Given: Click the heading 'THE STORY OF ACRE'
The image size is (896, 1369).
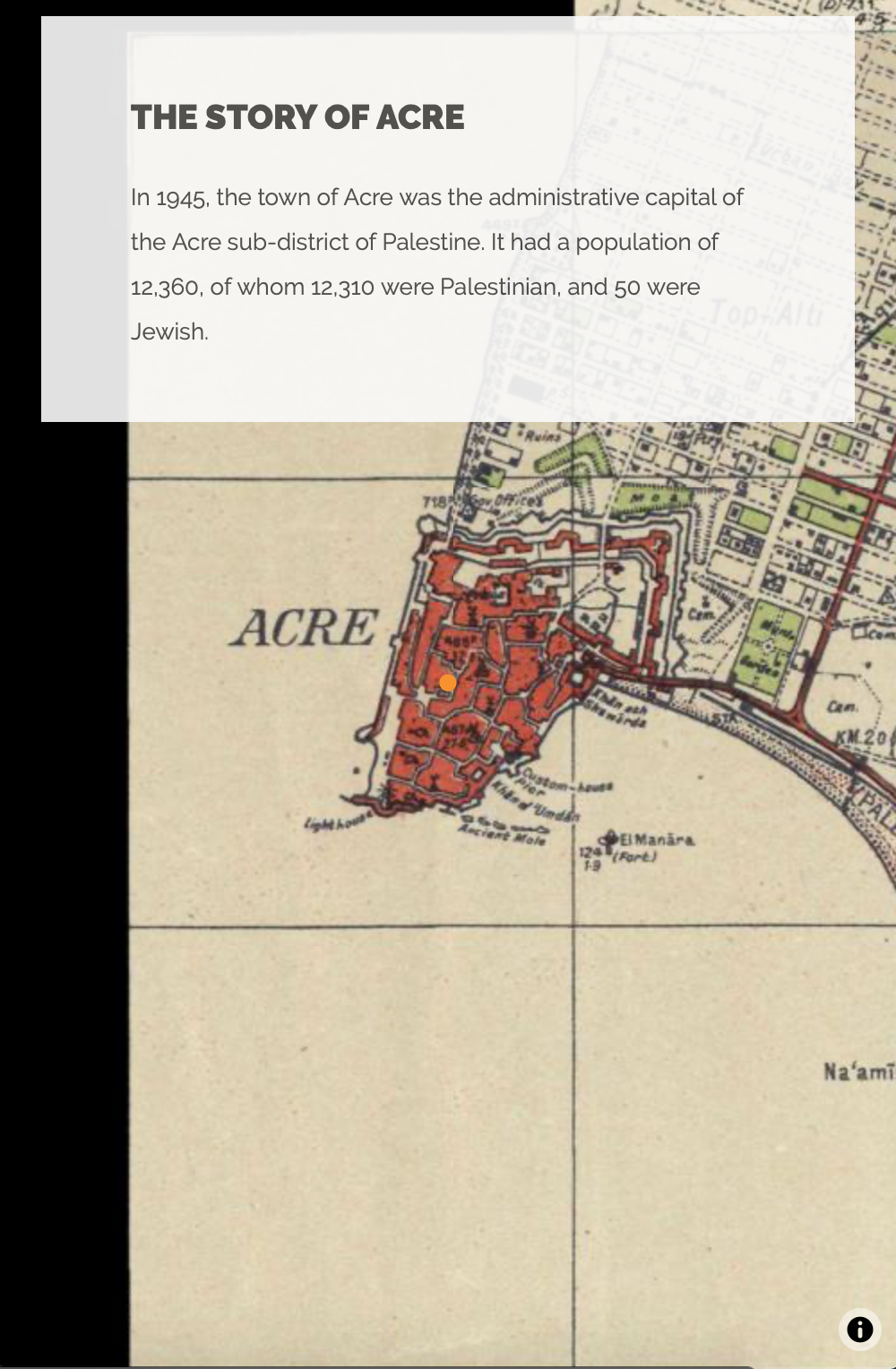Looking at the screenshot, I should pos(297,117).
